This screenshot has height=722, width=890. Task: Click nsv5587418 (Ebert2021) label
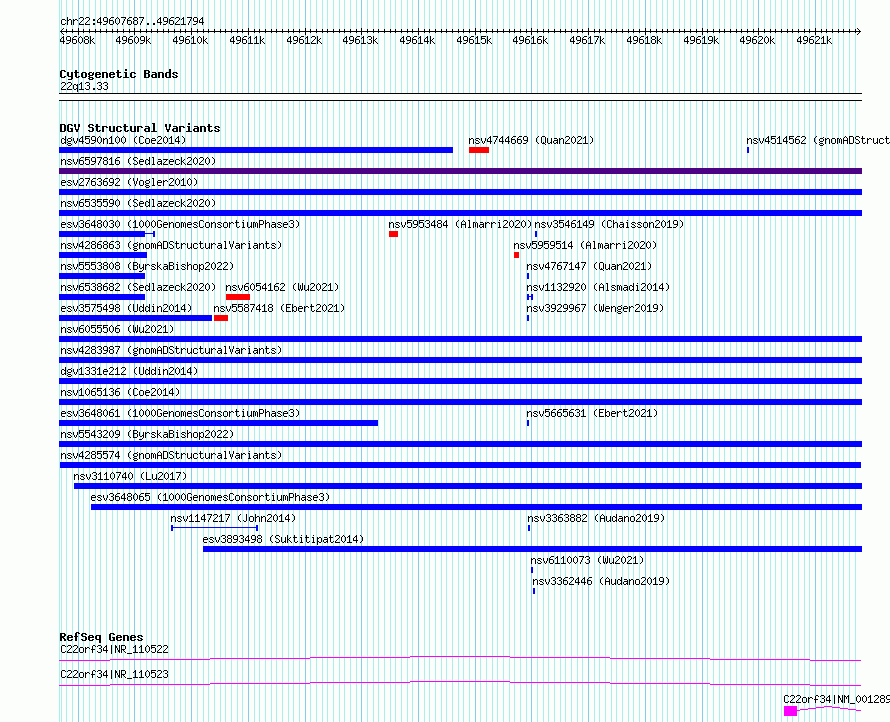tap(279, 308)
